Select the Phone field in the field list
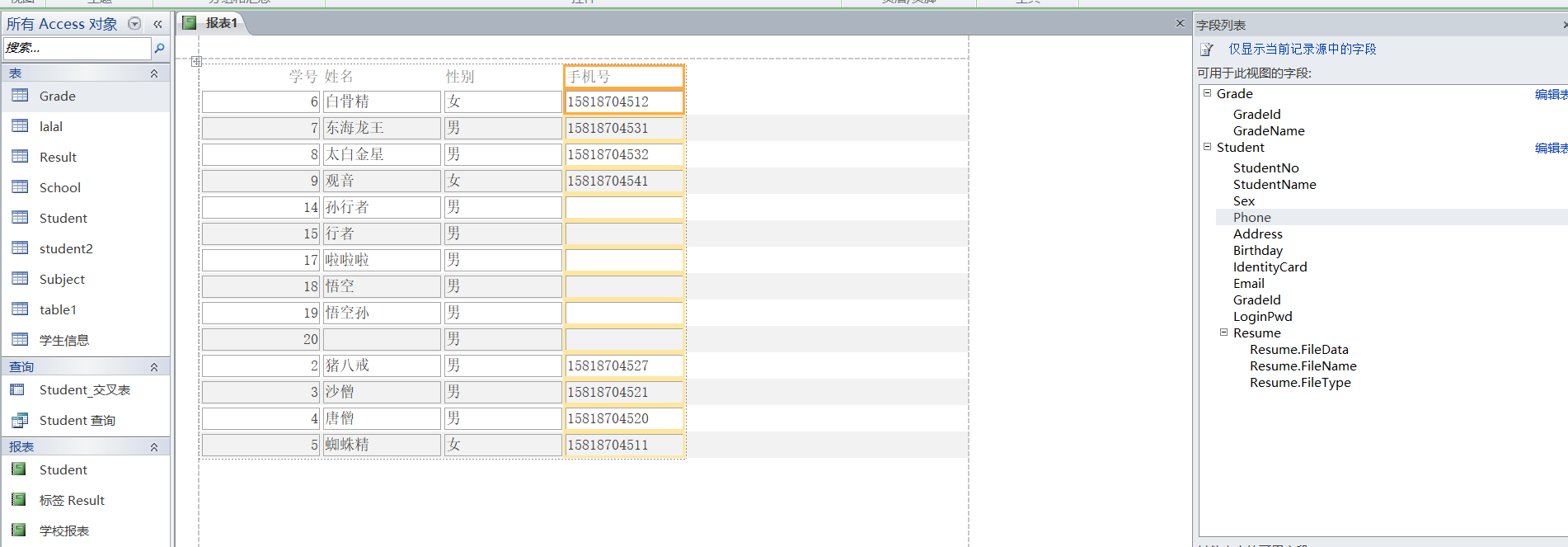 1251,218
